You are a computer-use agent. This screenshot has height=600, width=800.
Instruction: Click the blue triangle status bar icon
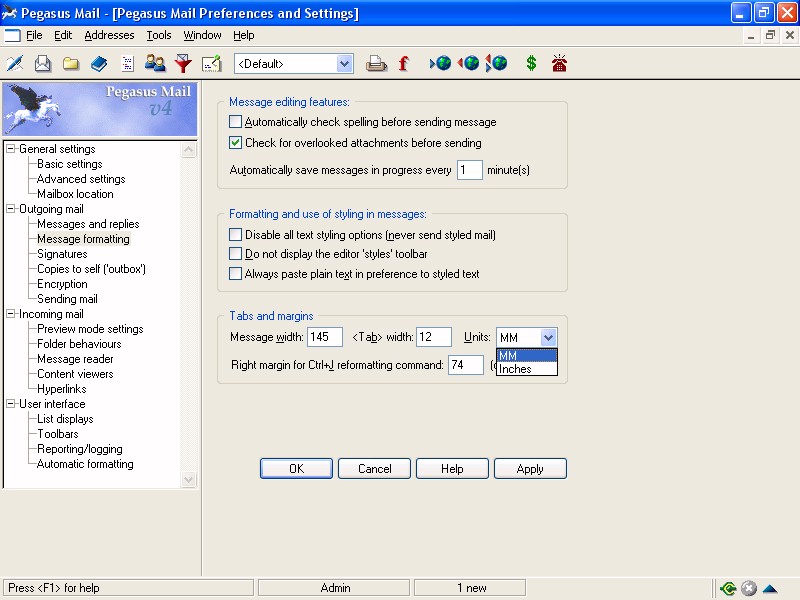coord(770,588)
